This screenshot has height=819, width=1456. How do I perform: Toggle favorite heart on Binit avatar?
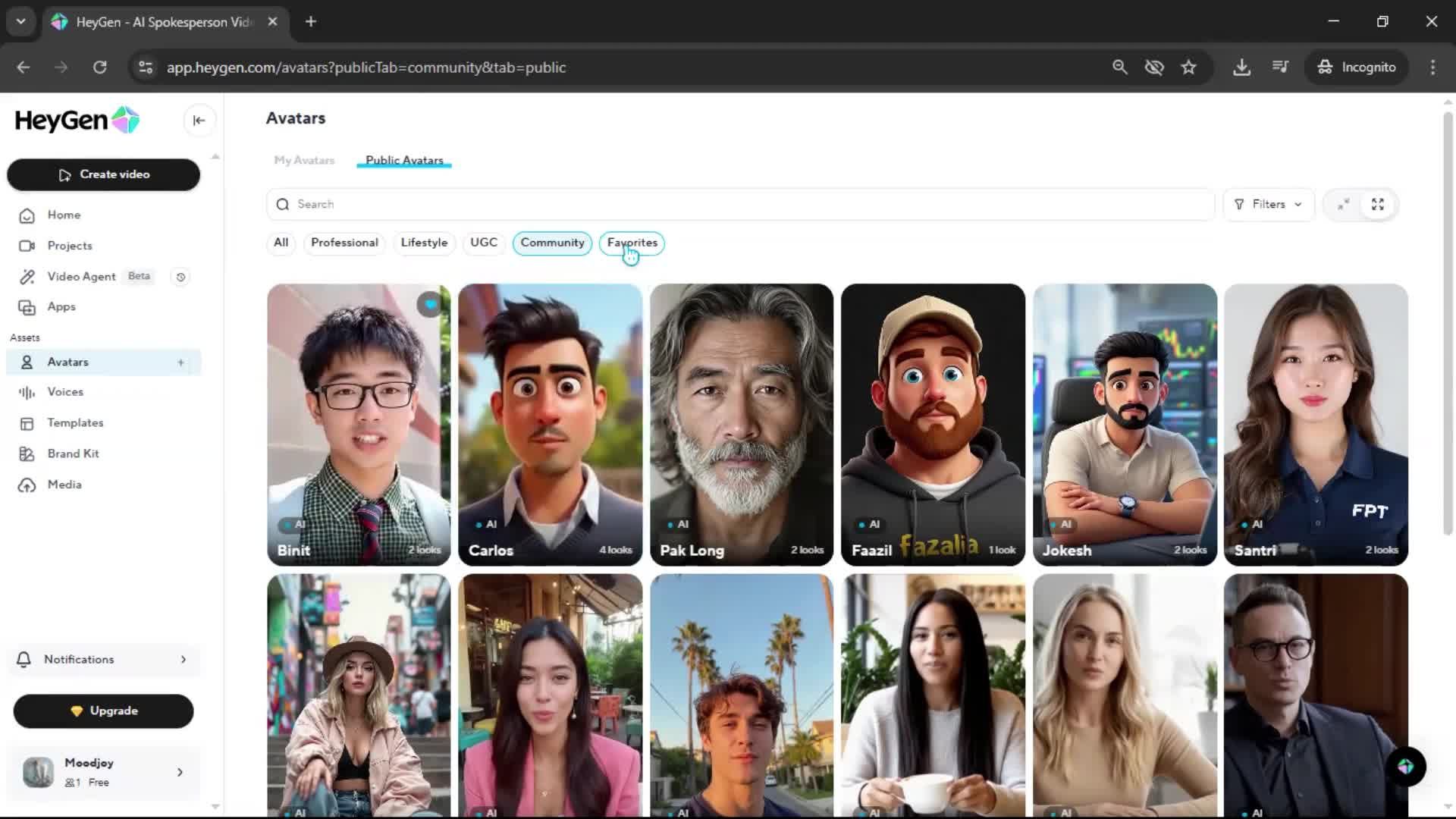[430, 305]
